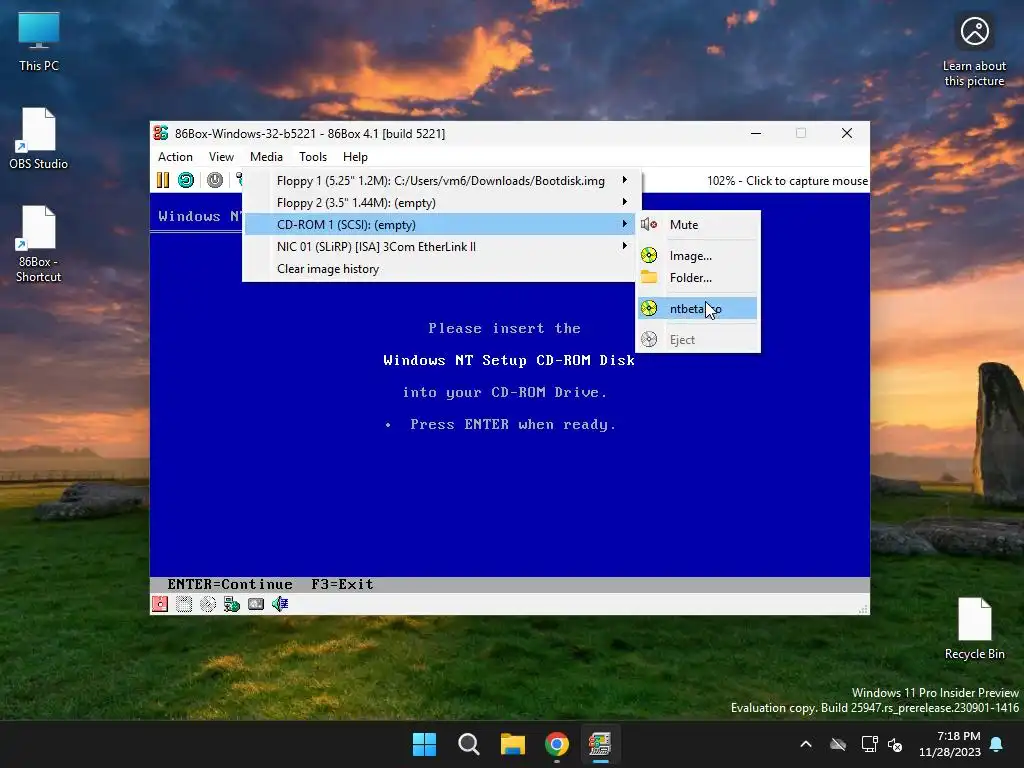Click the 86Box title bar app icon
This screenshot has height=768, width=1024.
coord(161,133)
